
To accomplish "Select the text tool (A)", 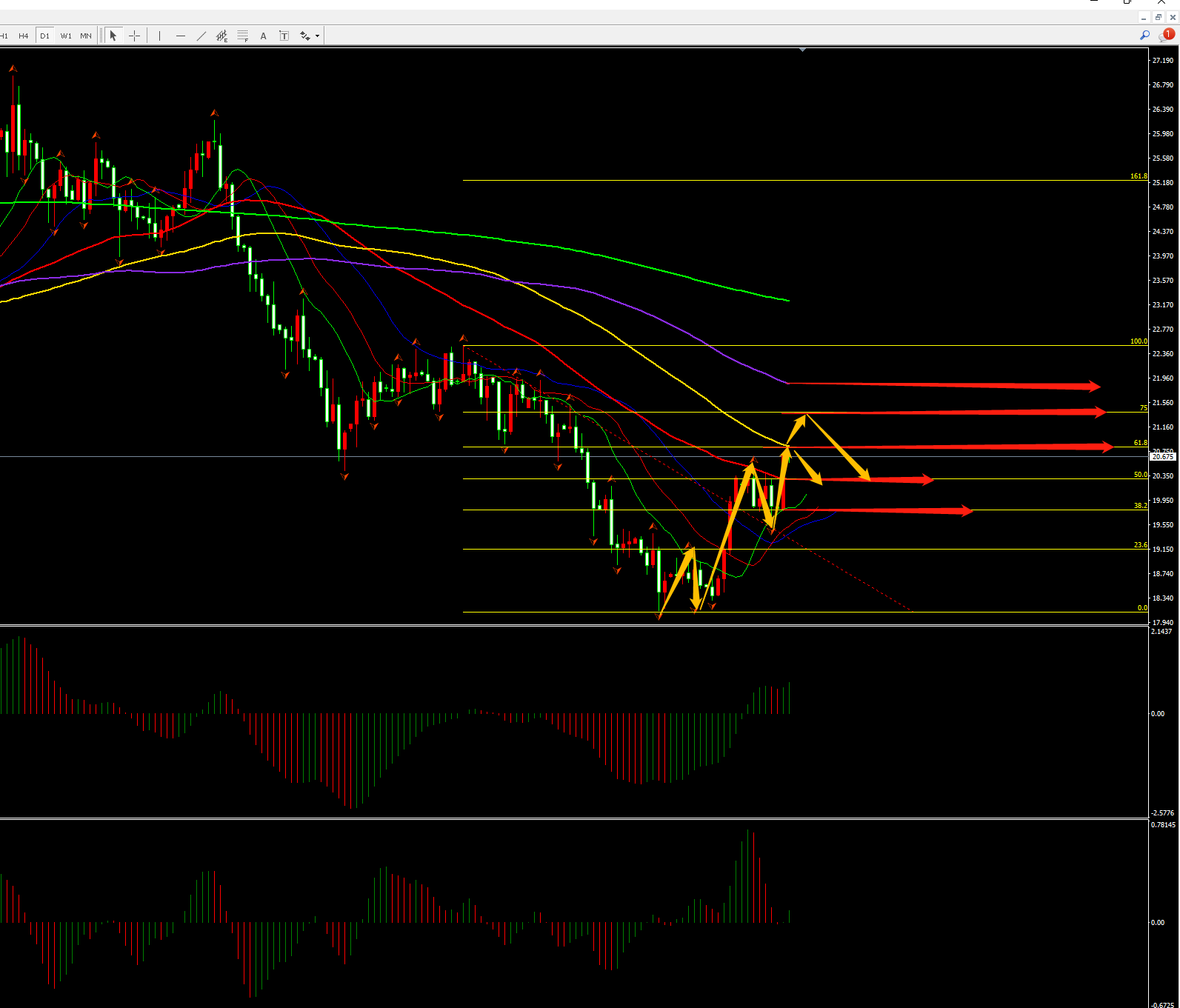I will coord(263,36).
